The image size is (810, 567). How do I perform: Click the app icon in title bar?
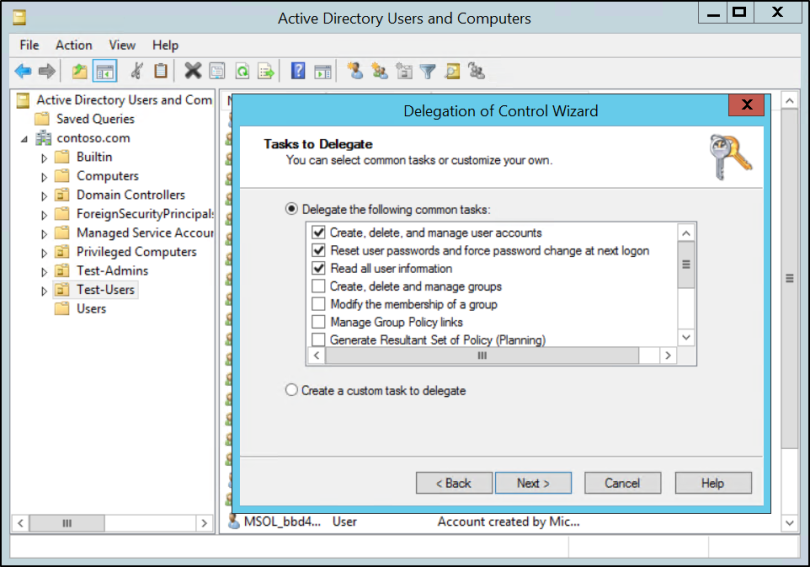20,18
